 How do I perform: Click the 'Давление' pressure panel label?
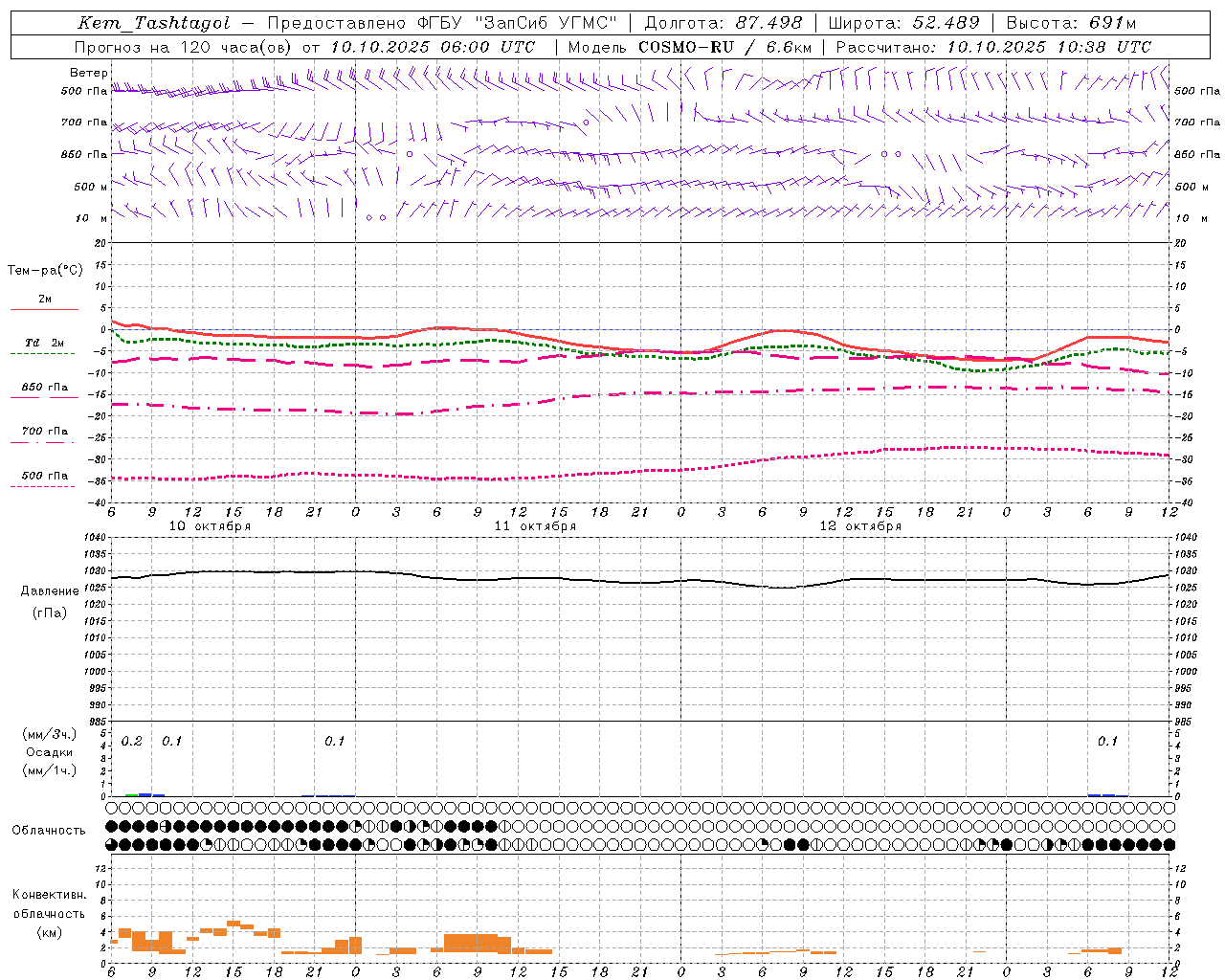(x=50, y=591)
